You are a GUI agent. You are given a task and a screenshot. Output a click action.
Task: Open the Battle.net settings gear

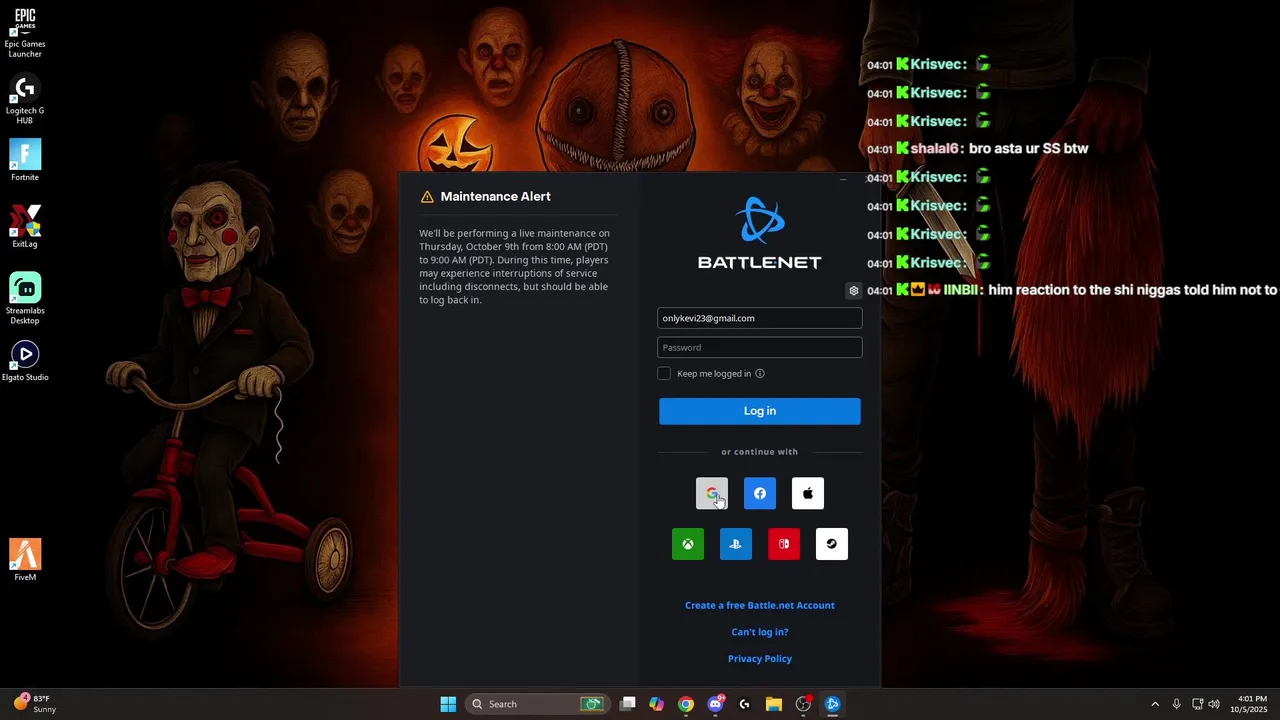(854, 291)
